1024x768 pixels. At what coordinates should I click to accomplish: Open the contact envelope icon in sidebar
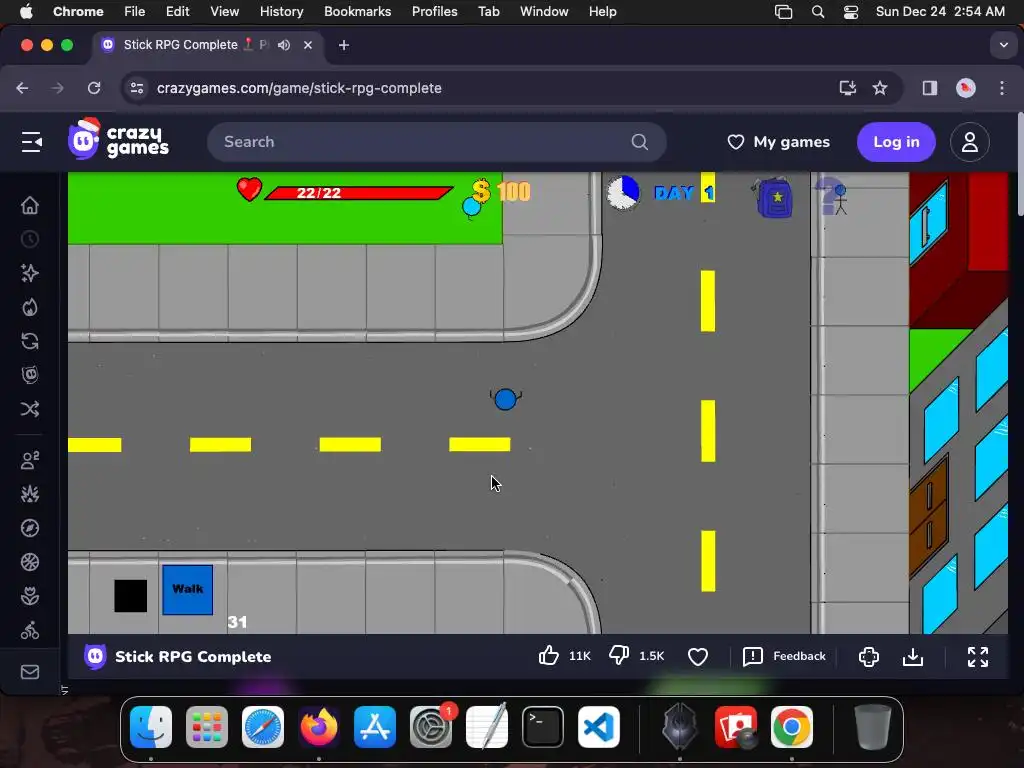(x=29, y=672)
